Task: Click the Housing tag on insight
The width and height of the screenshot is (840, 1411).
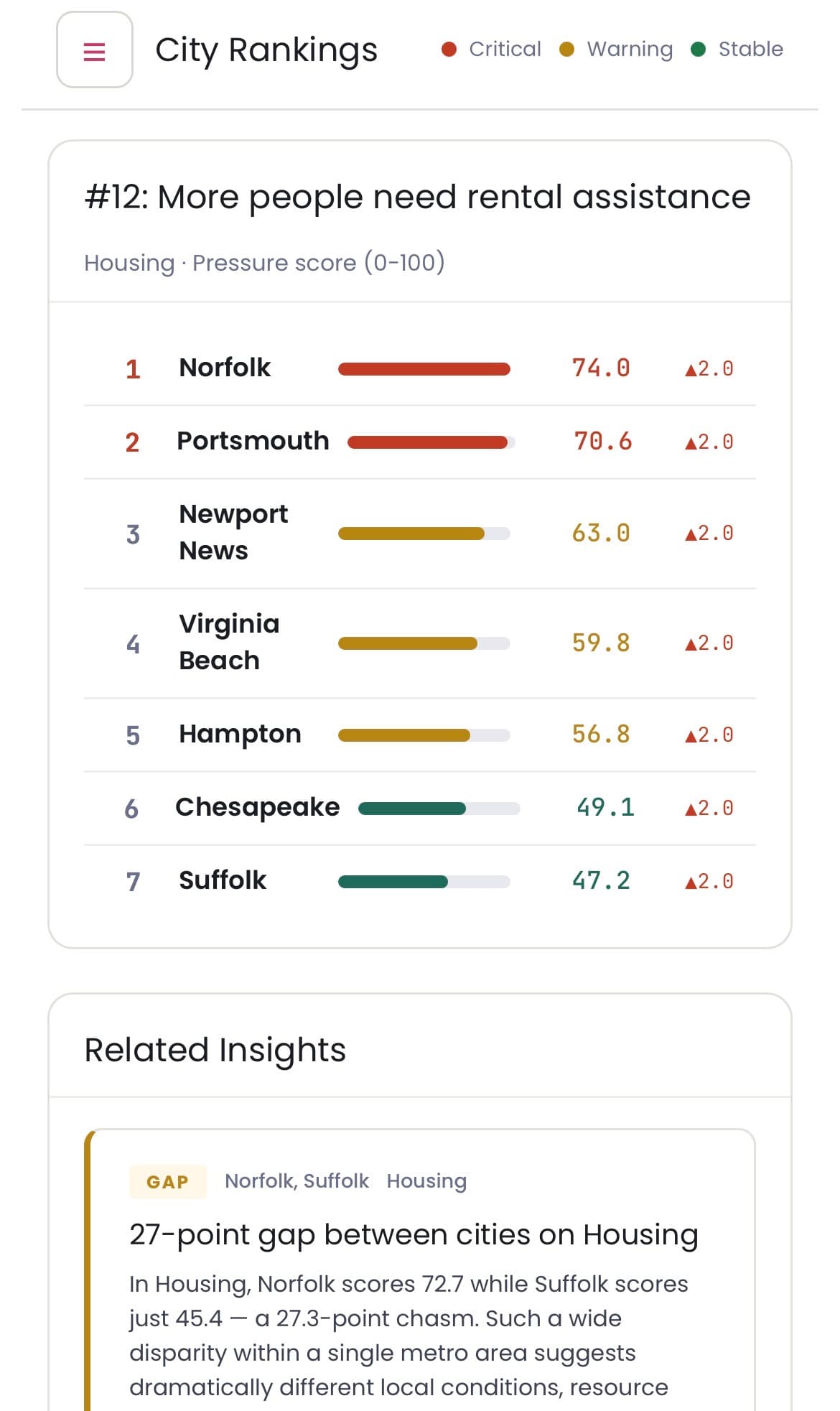Action: (x=426, y=1181)
